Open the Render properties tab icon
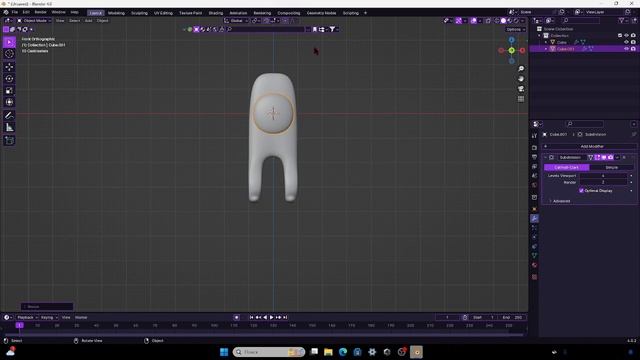Viewport: 640px width, 360px height. point(534,147)
